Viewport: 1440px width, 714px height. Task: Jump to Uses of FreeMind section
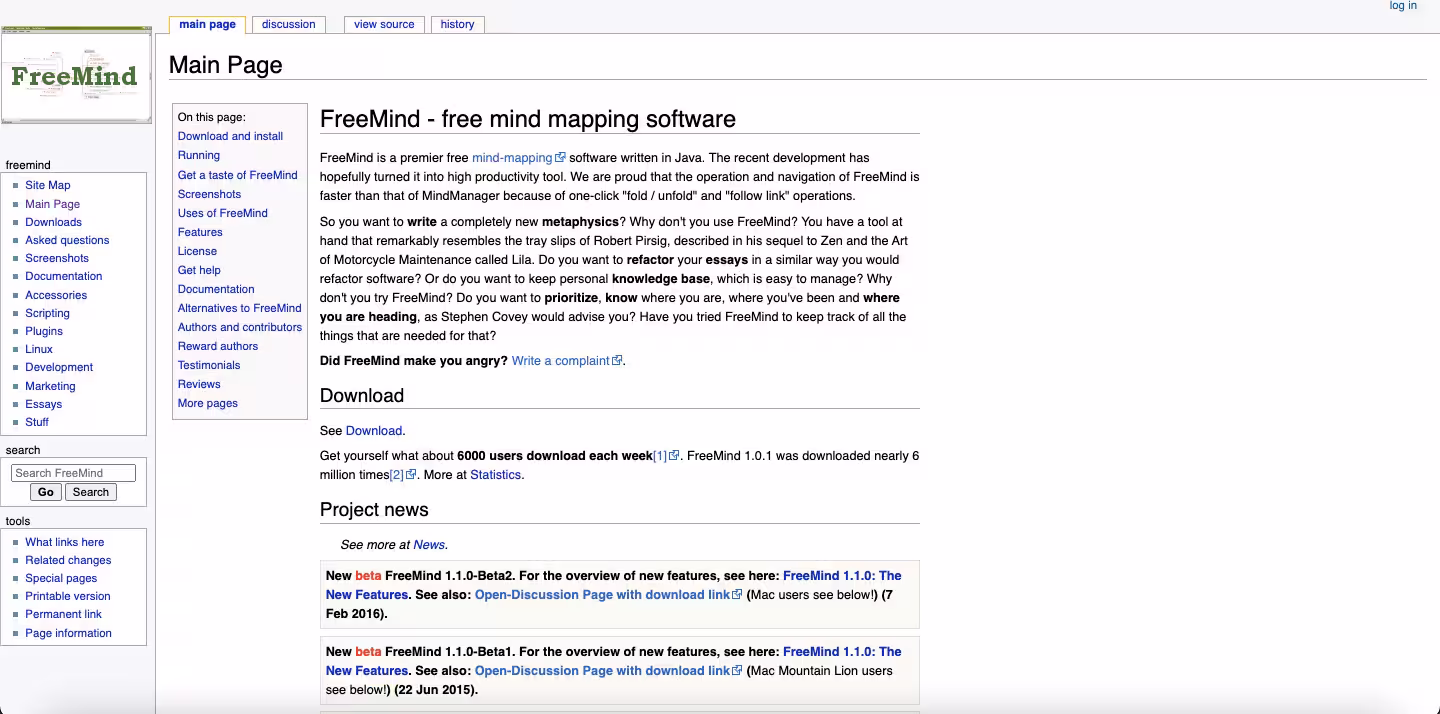click(223, 213)
